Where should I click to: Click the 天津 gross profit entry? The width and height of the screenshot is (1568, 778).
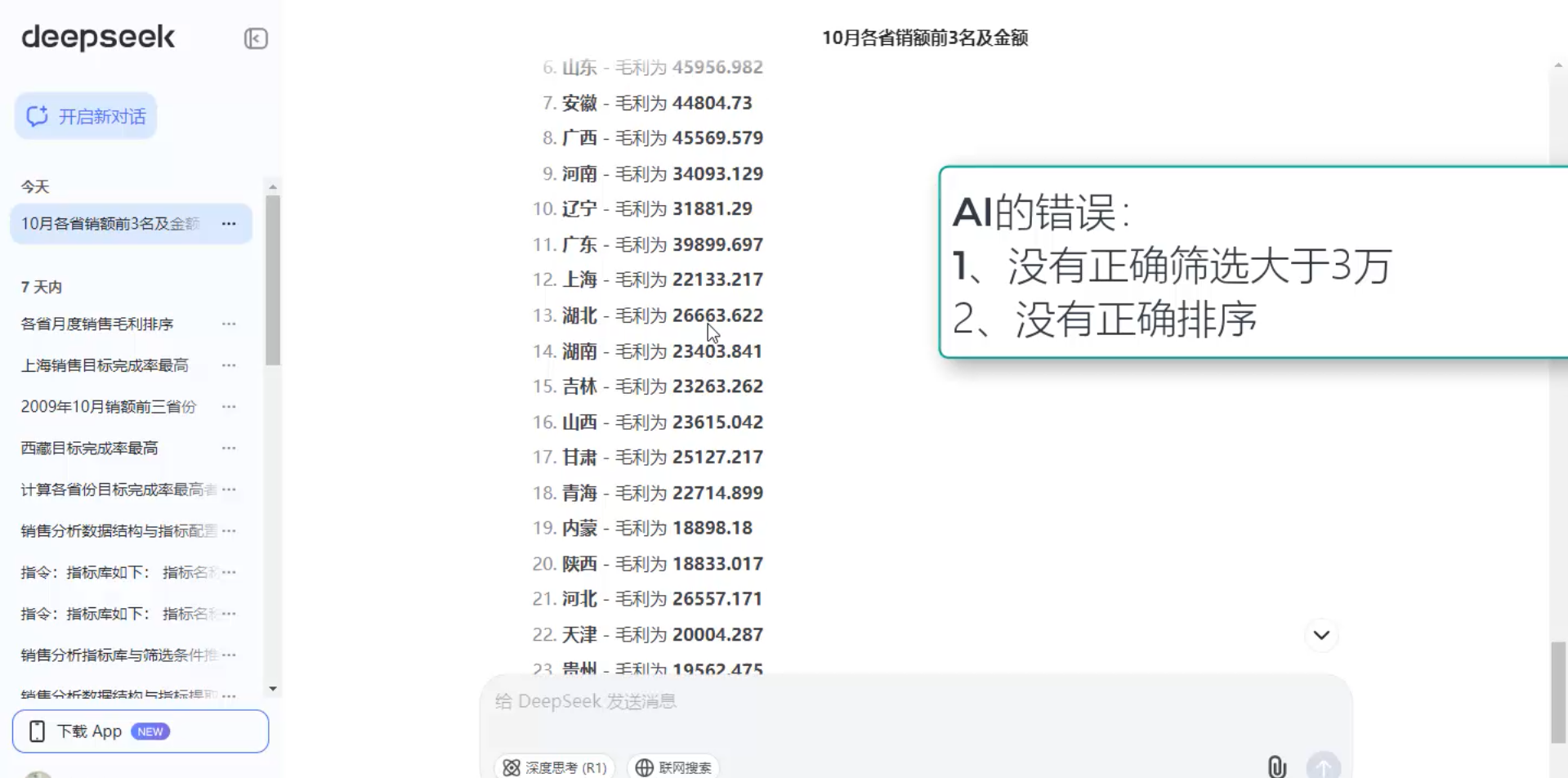pyautogui.click(x=648, y=635)
